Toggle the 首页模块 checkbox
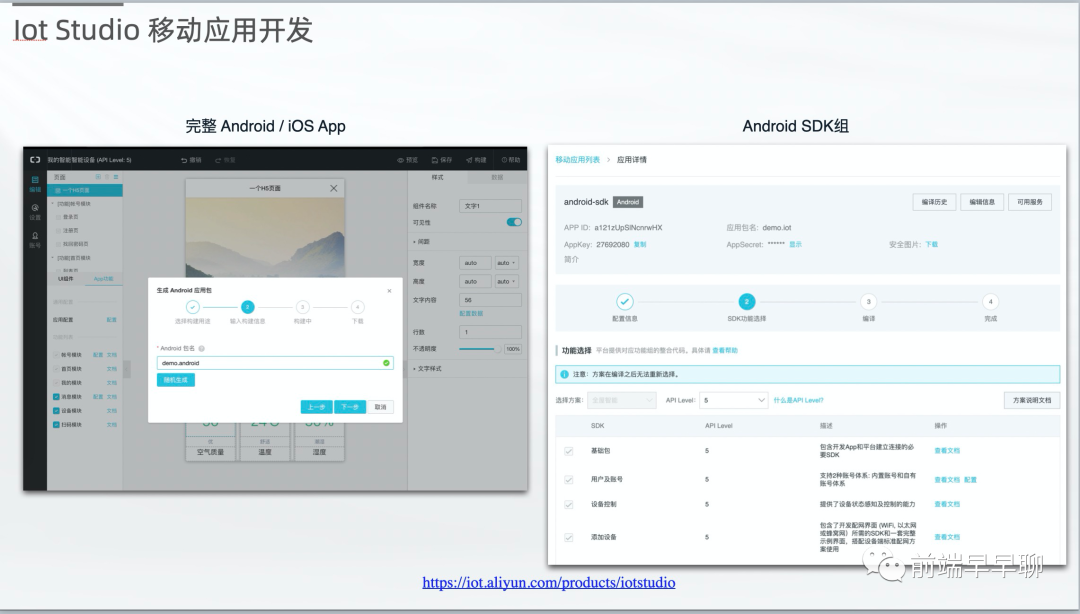The image size is (1080, 614). tap(56, 369)
